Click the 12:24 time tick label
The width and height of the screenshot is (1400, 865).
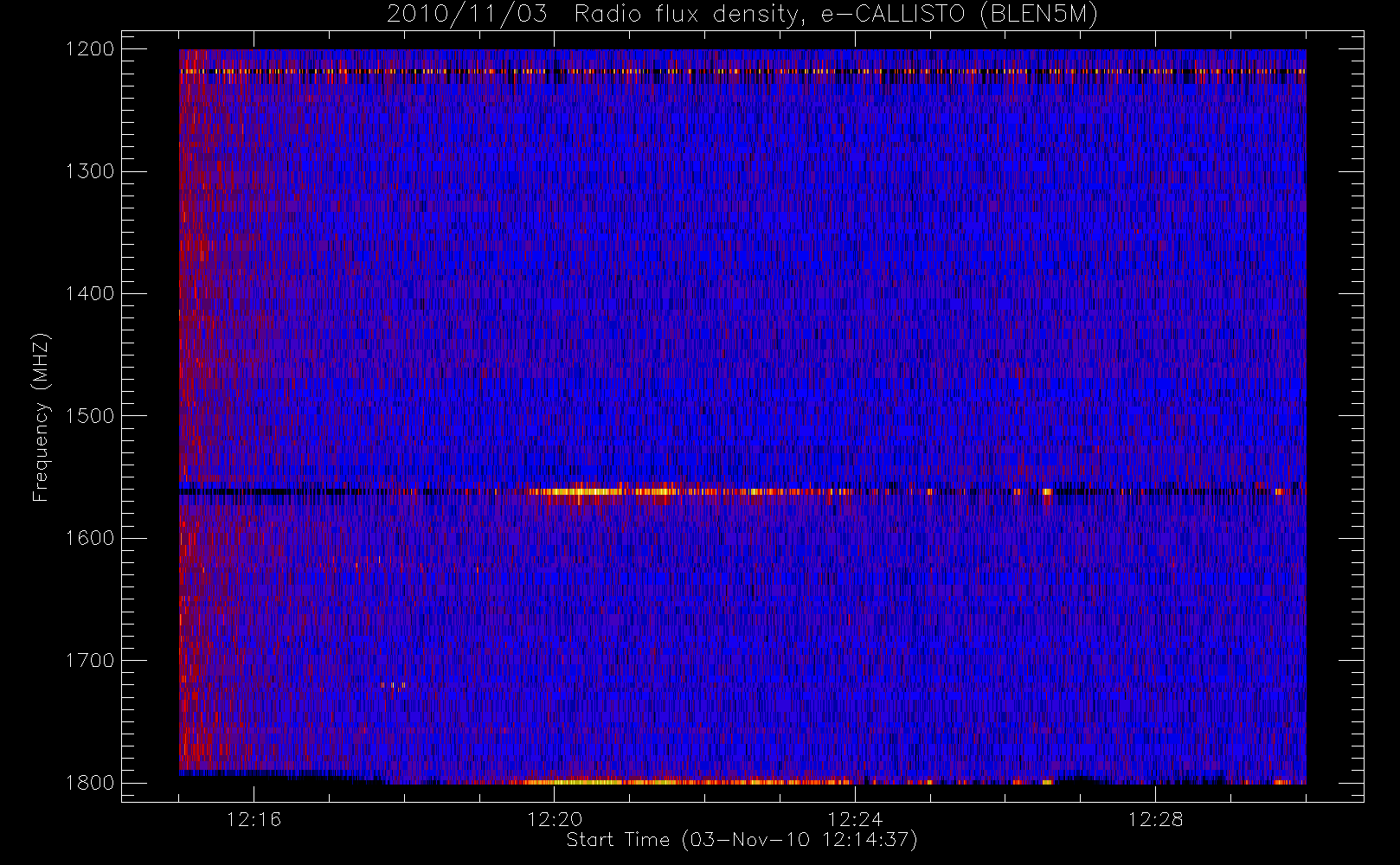pos(855,819)
